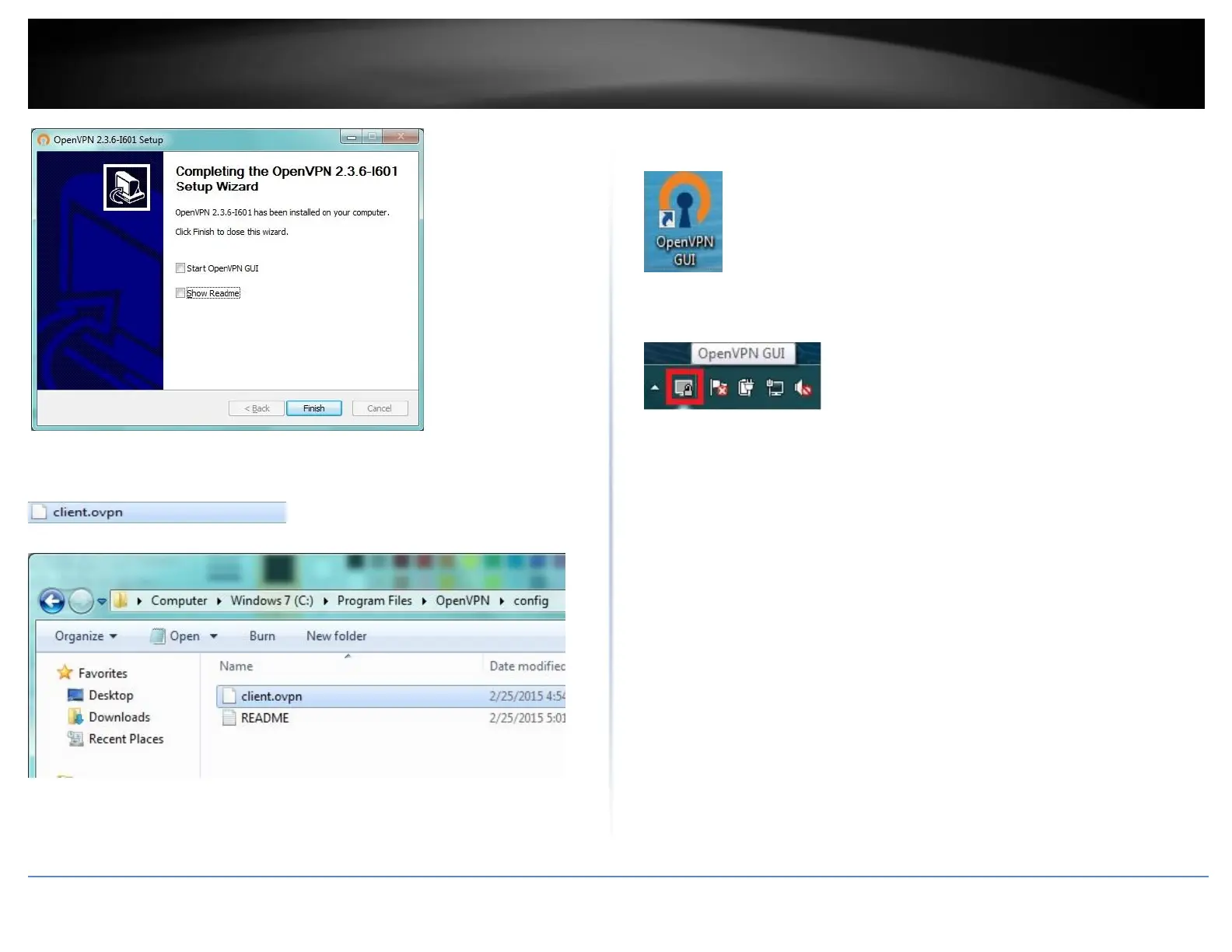Click the installer graphic icon in wizard
Viewport: 1232px width, 952px height.
point(127,187)
